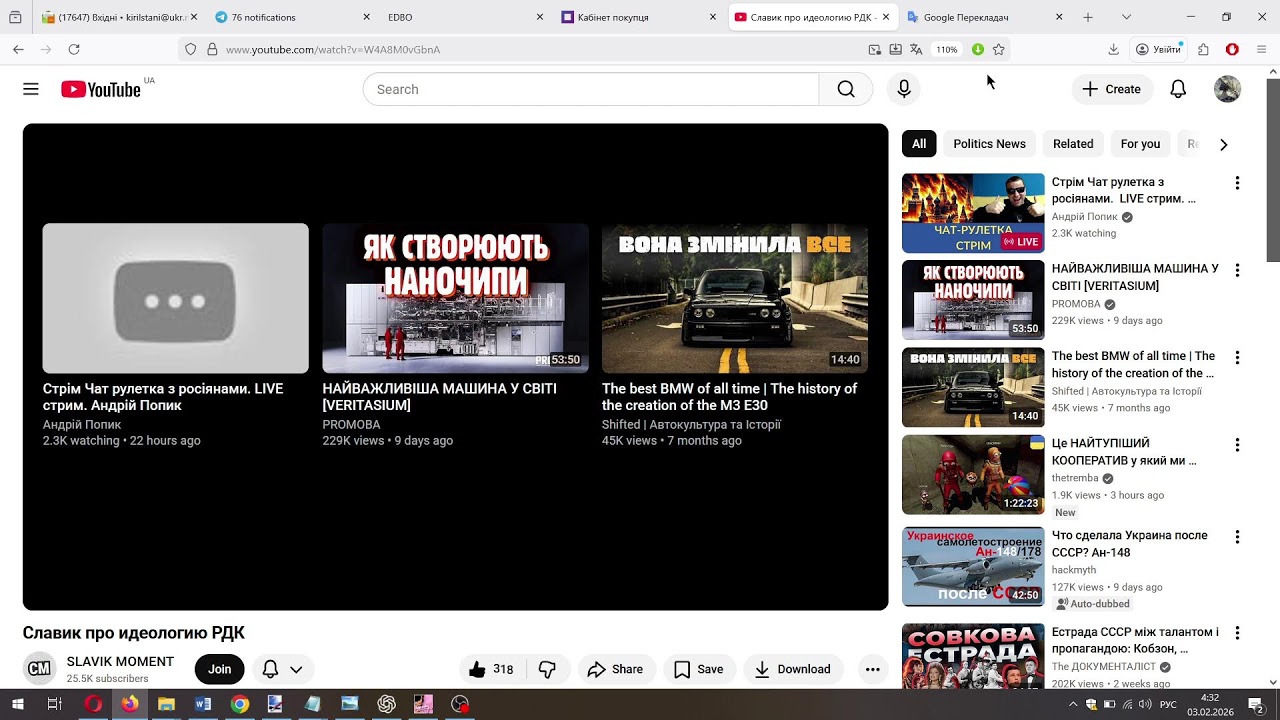Switch to the Кабінет покупця tab
The width and height of the screenshot is (1280, 720).
pyautogui.click(x=638, y=17)
